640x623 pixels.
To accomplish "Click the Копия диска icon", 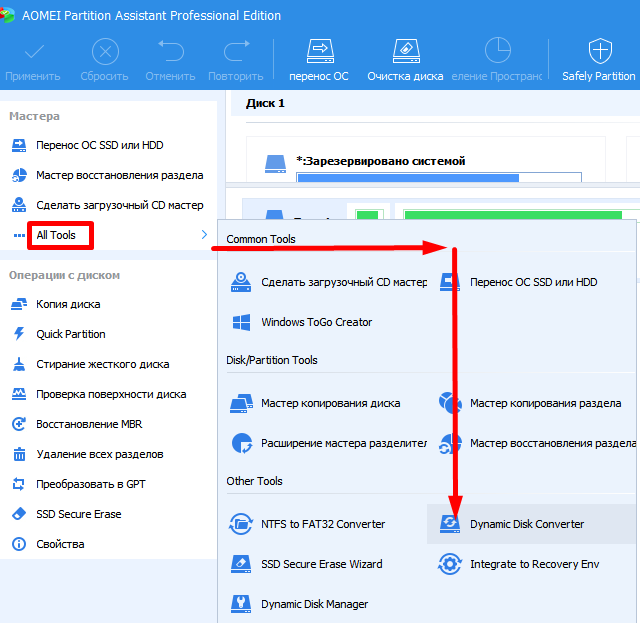I will pos(19,304).
